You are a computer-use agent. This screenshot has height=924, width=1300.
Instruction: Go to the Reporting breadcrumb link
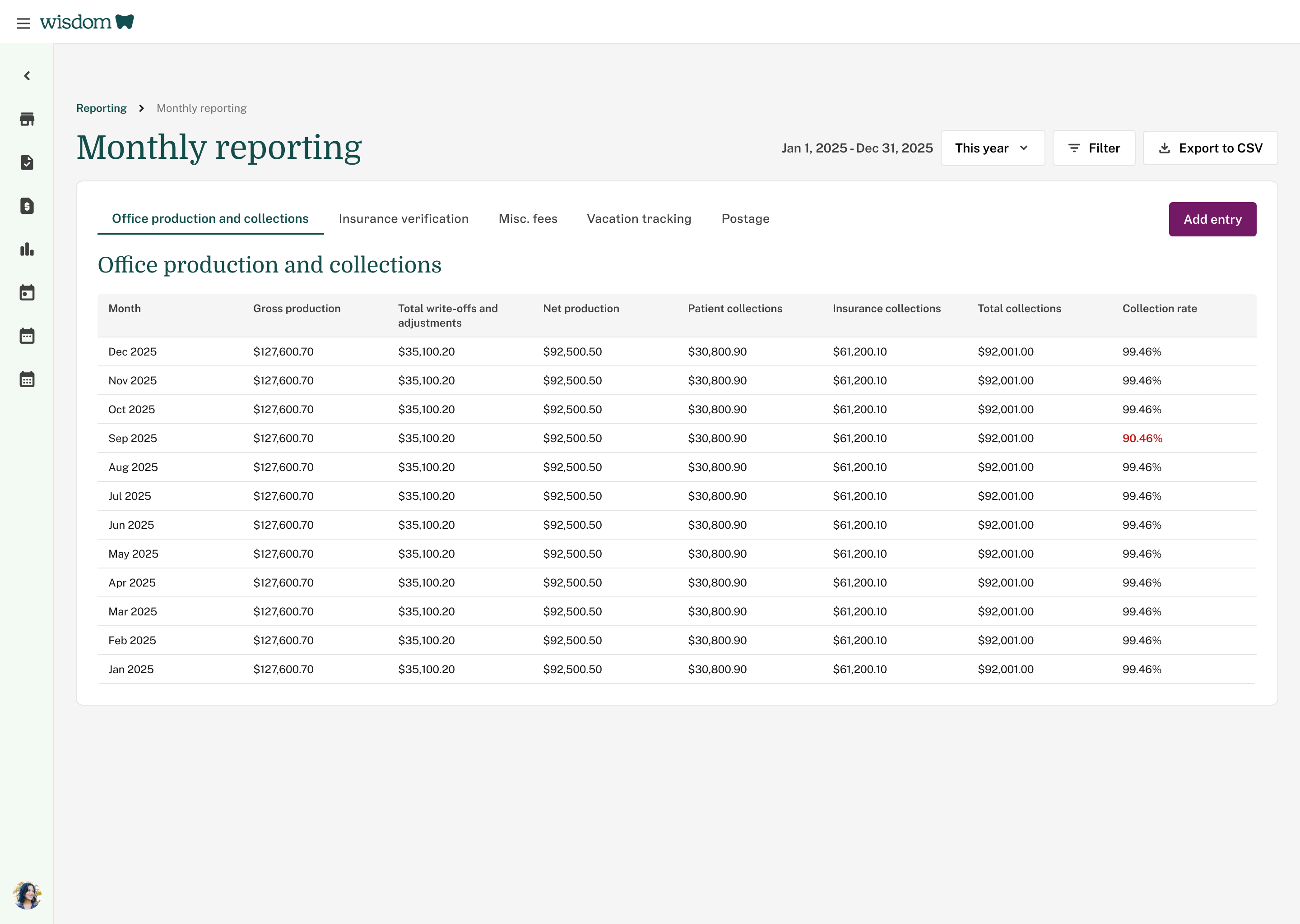pos(101,108)
